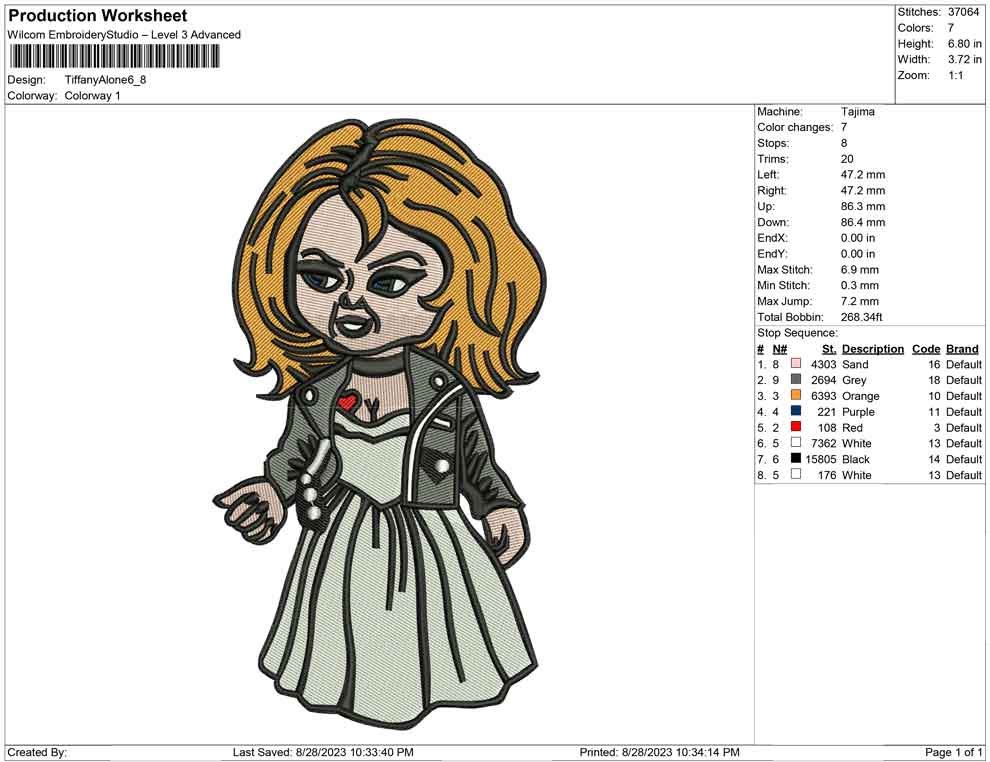This screenshot has height=762, width=990.
Task: Click the Max Jump value '7.2 mm'
Action: pos(859,301)
